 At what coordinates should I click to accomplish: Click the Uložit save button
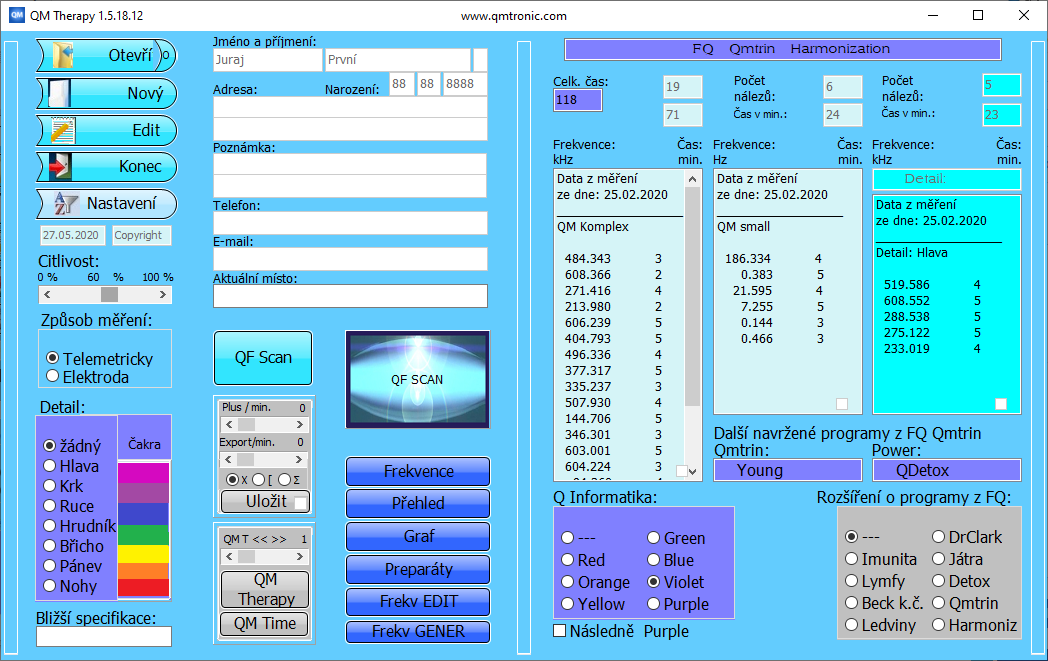pos(265,502)
